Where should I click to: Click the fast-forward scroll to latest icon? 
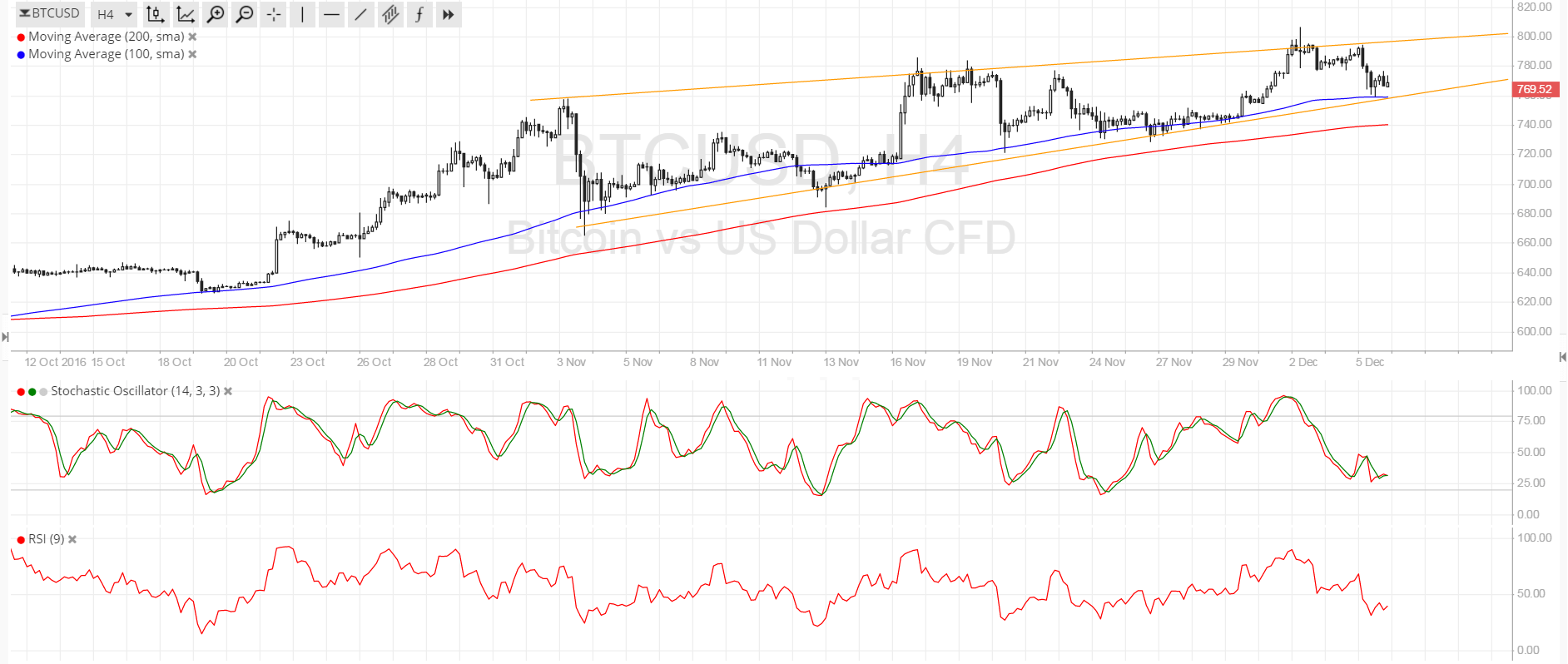pos(449,14)
